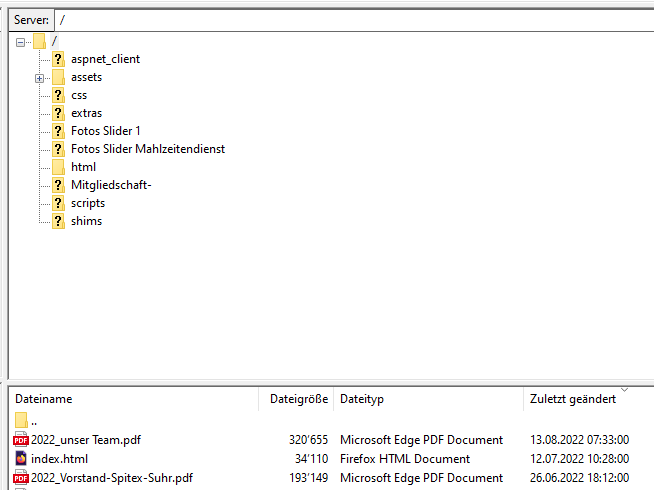Viewport: 654px width, 490px height.
Task: Click the html folder icon
Action: pyautogui.click(x=58, y=167)
